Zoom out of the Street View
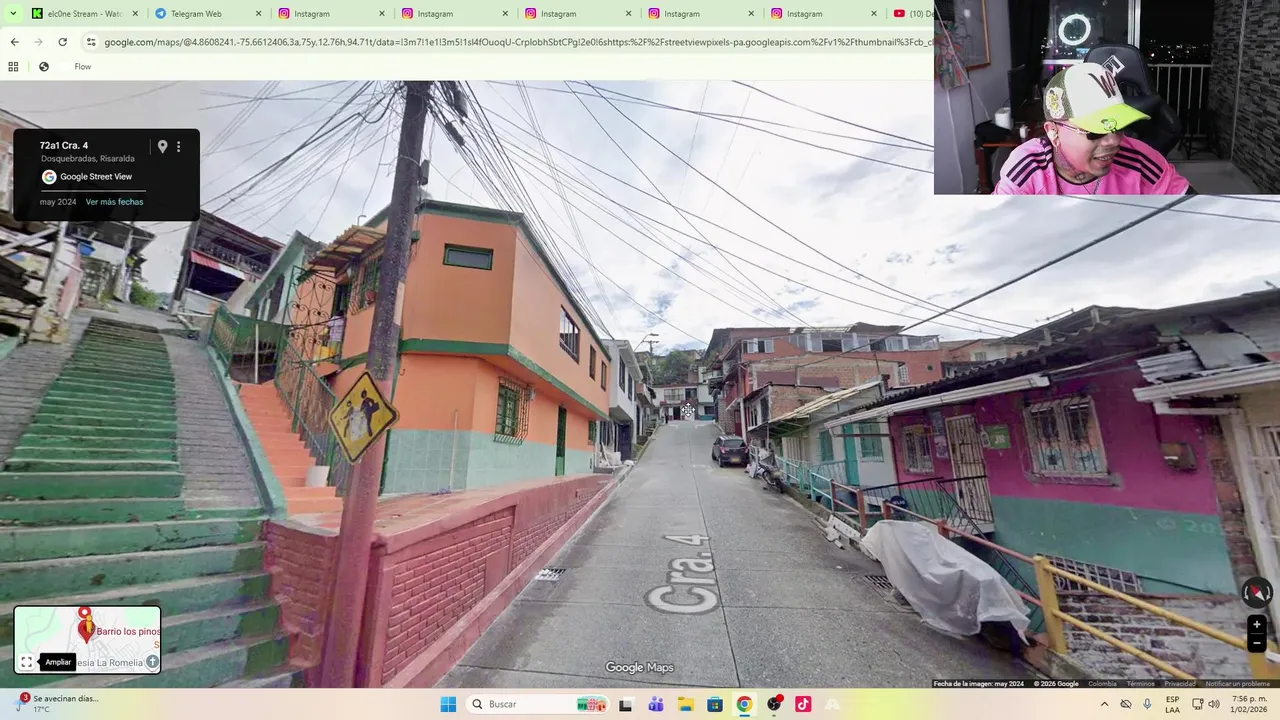 tap(1257, 643)
